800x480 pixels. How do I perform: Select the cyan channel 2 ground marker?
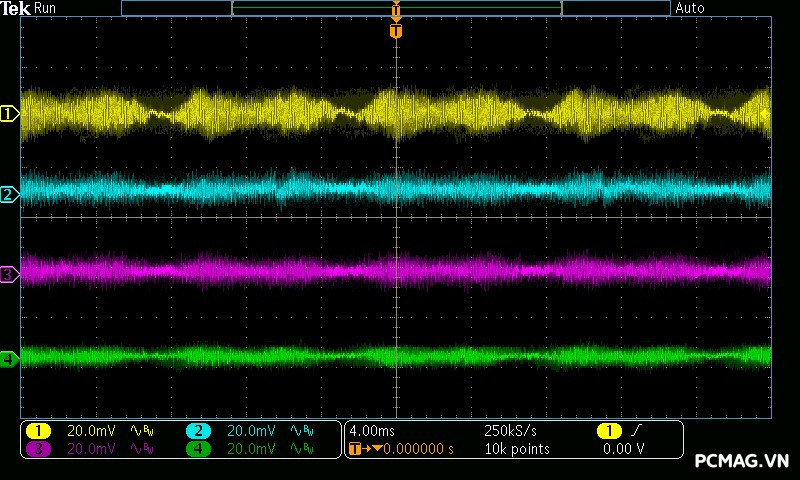[x=9, y=194]
